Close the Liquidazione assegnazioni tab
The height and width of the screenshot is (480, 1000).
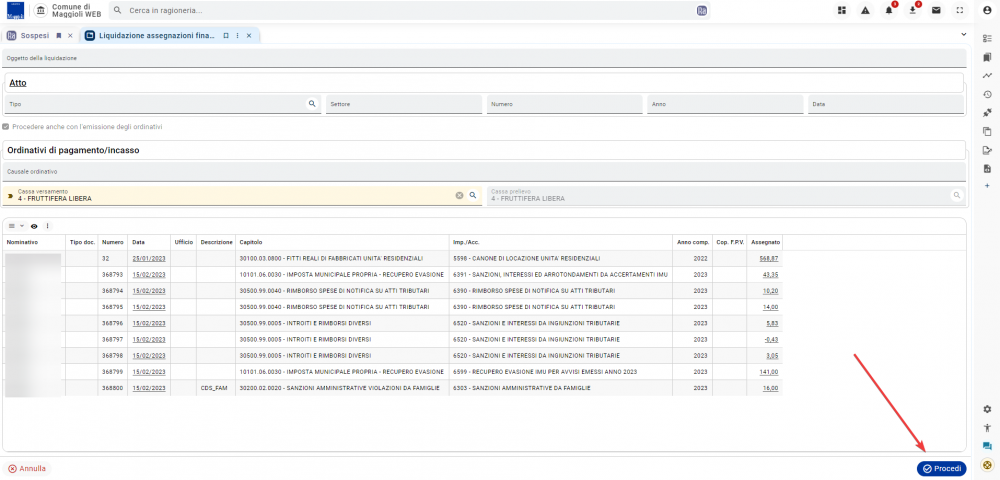[x=249, y=36]
